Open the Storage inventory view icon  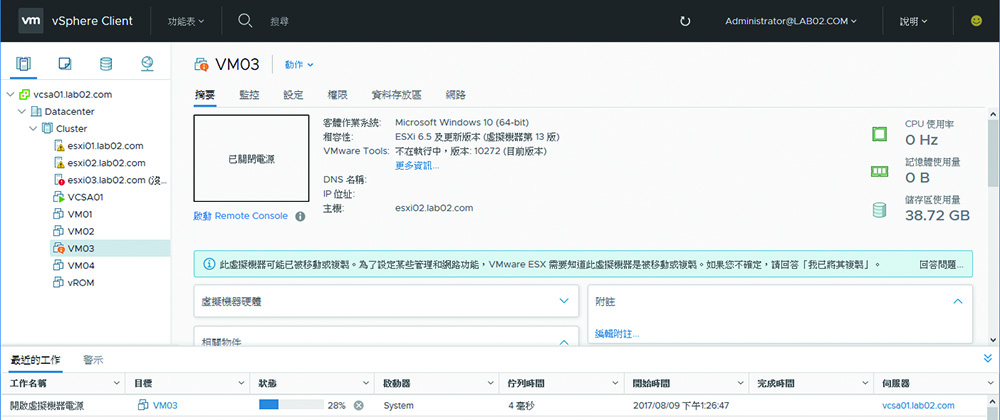tap(106, 64)
